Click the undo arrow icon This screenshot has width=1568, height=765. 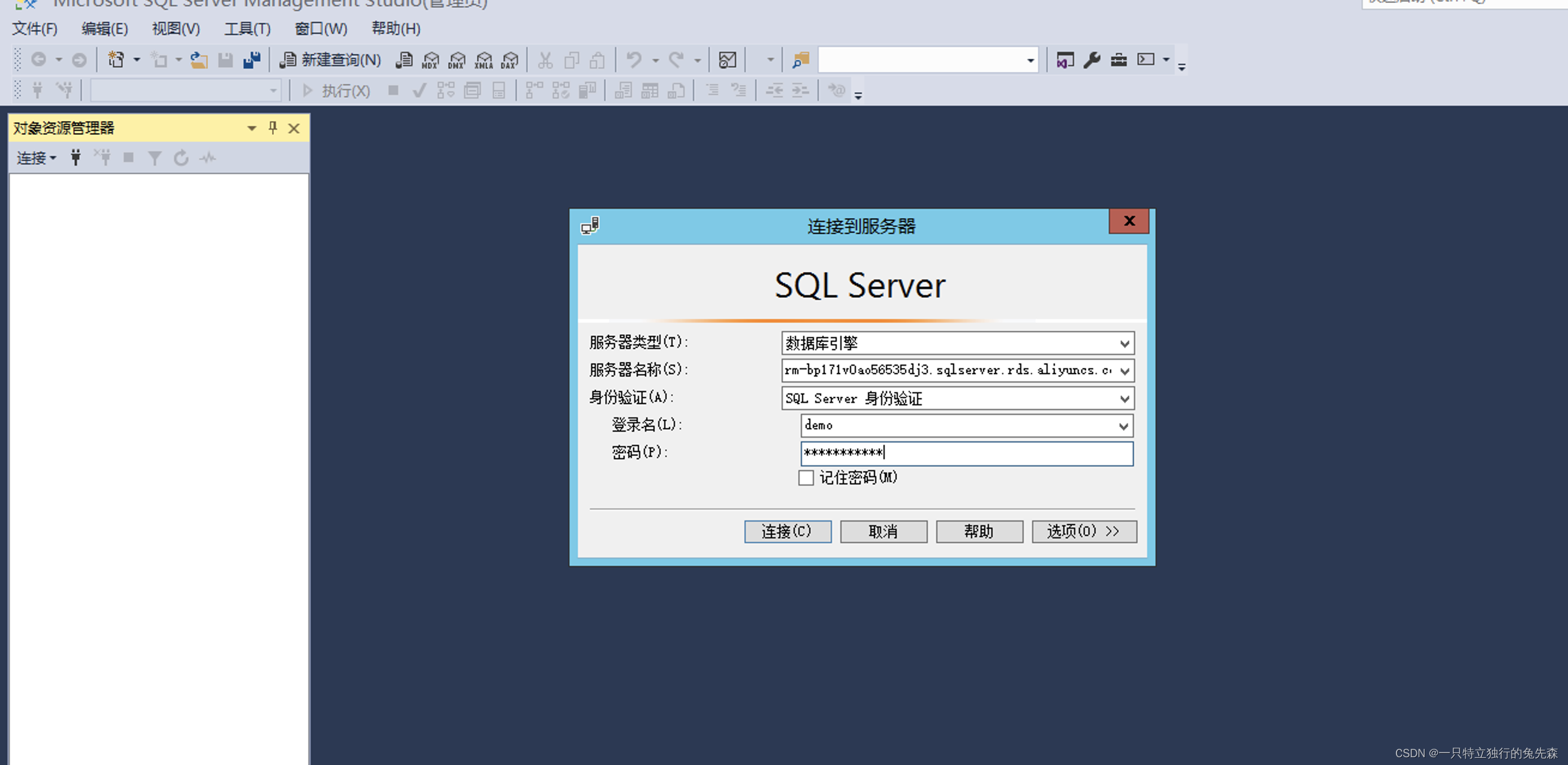[x=634, y=60]
